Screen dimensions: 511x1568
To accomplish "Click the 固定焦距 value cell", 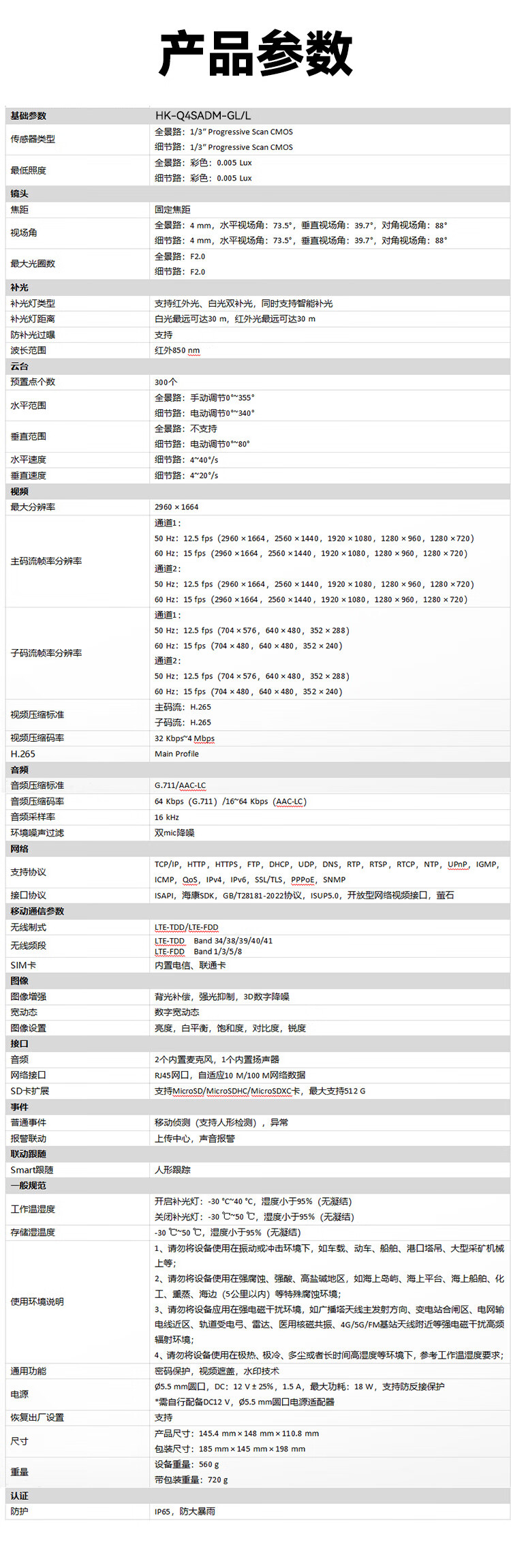I will (172, 209).
